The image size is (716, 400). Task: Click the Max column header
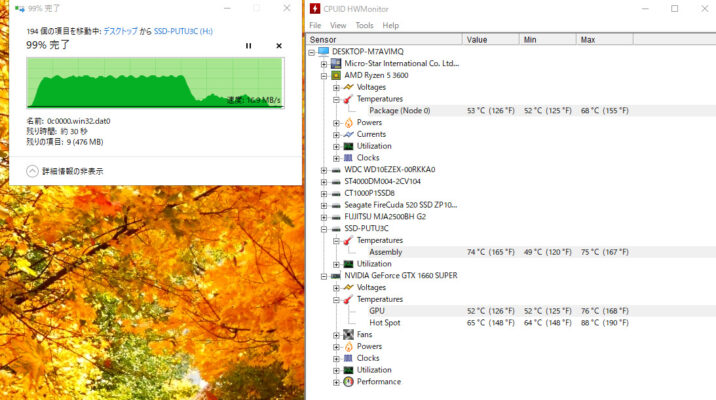point(605,40)
